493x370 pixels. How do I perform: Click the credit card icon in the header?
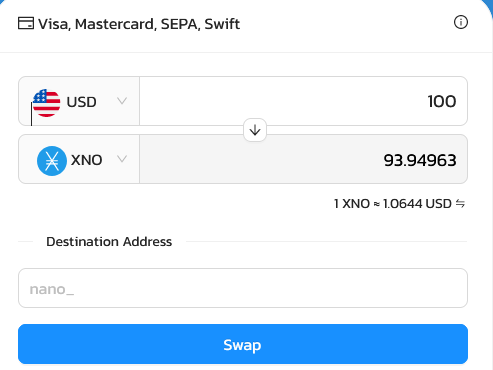(26, 23)
